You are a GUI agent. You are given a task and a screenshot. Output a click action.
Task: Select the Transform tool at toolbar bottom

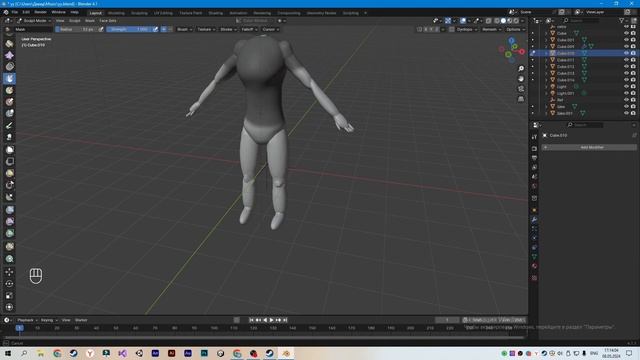coord(9,307)
